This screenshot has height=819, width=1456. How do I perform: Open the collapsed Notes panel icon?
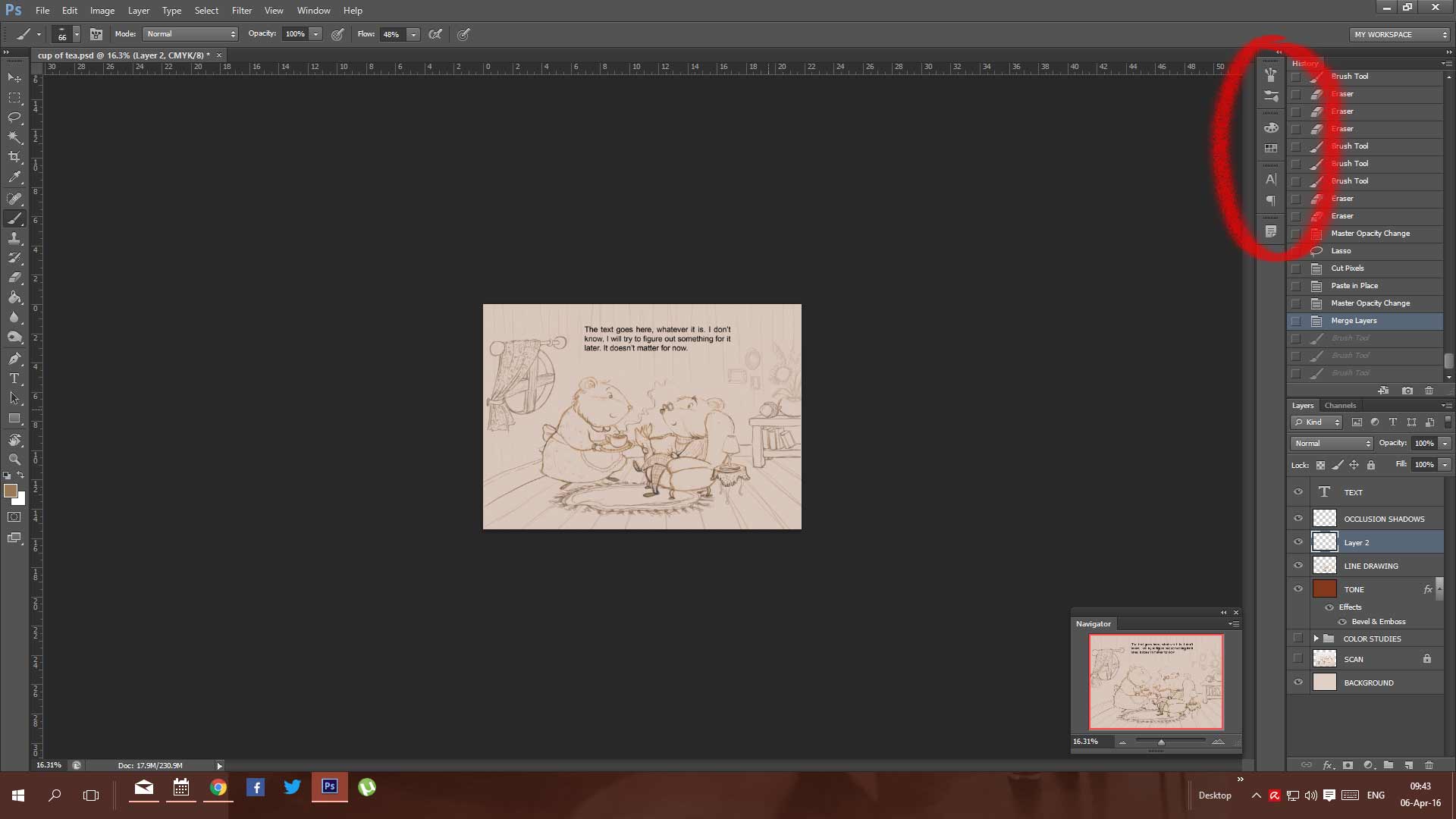[1271, 232]
